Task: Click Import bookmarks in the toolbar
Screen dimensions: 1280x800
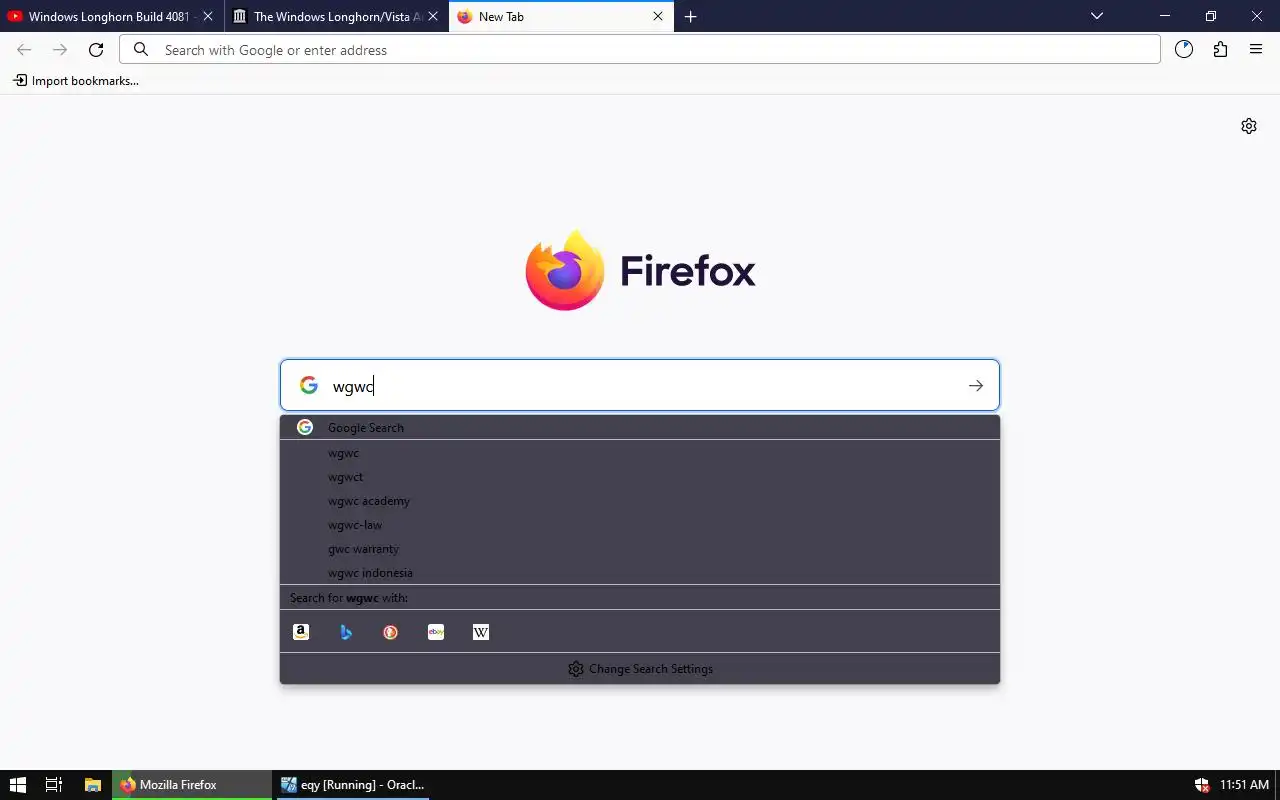Action: coord(76,81)
